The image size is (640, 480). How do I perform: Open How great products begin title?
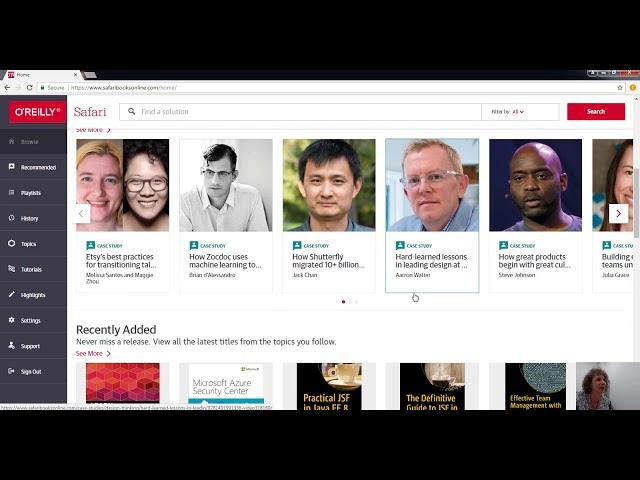[535, 261]
